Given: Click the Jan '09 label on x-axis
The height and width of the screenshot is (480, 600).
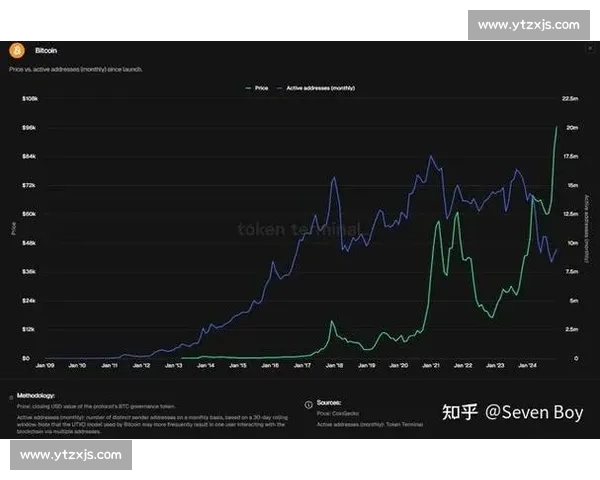Looking at the screenshot, I should (x=47, y=367).
